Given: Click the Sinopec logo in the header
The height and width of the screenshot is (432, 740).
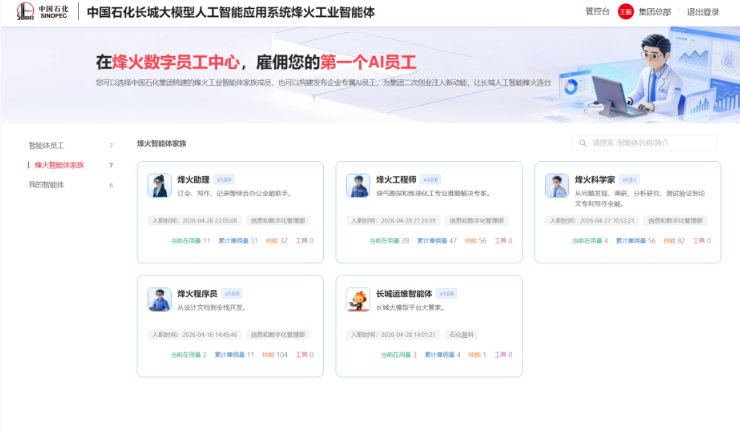Looking at the screenshot, I should point(38,12).
